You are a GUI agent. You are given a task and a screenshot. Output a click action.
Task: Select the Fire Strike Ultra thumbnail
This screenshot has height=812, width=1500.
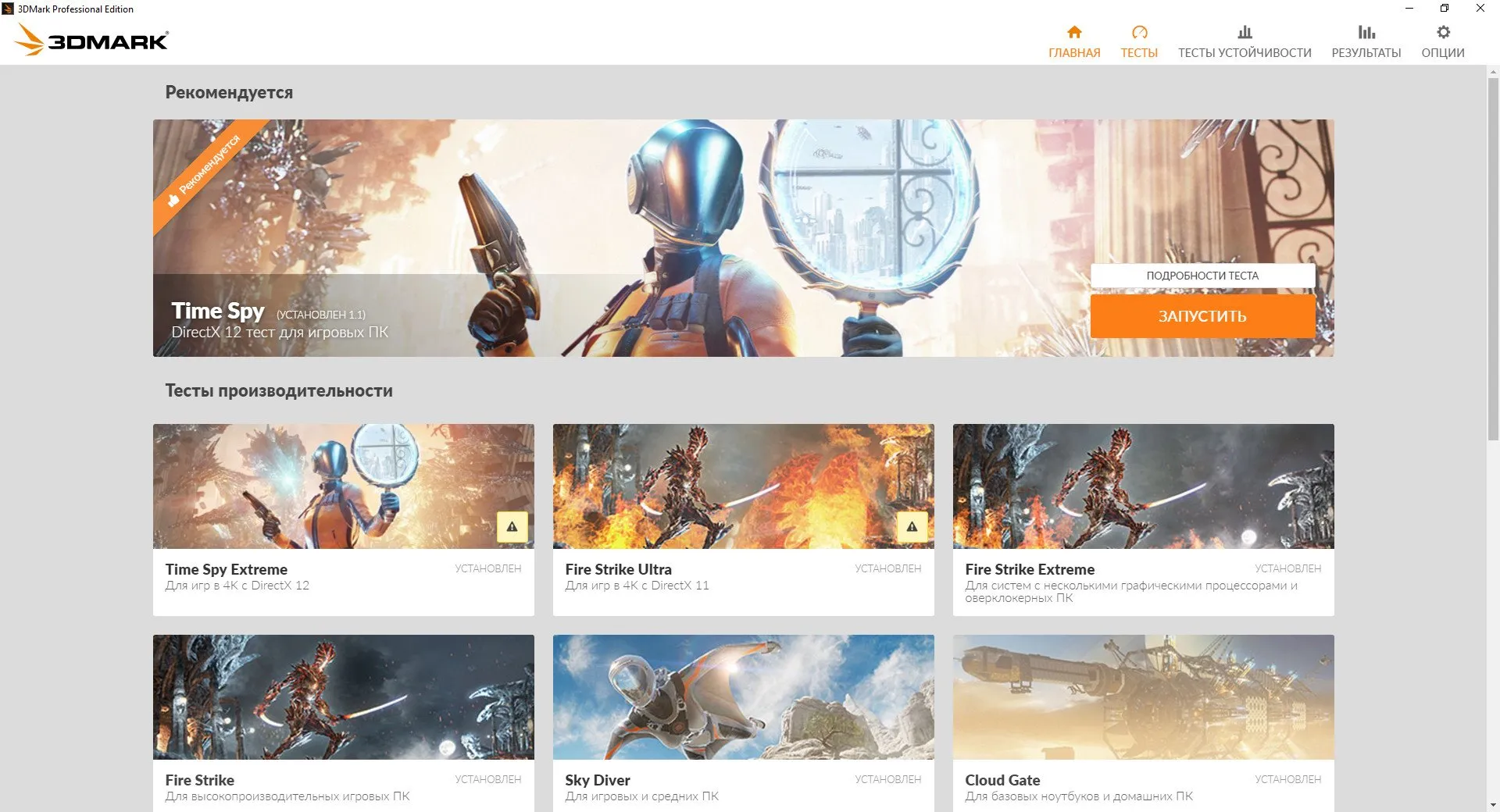pyautogui.click(x=744, y=486)
